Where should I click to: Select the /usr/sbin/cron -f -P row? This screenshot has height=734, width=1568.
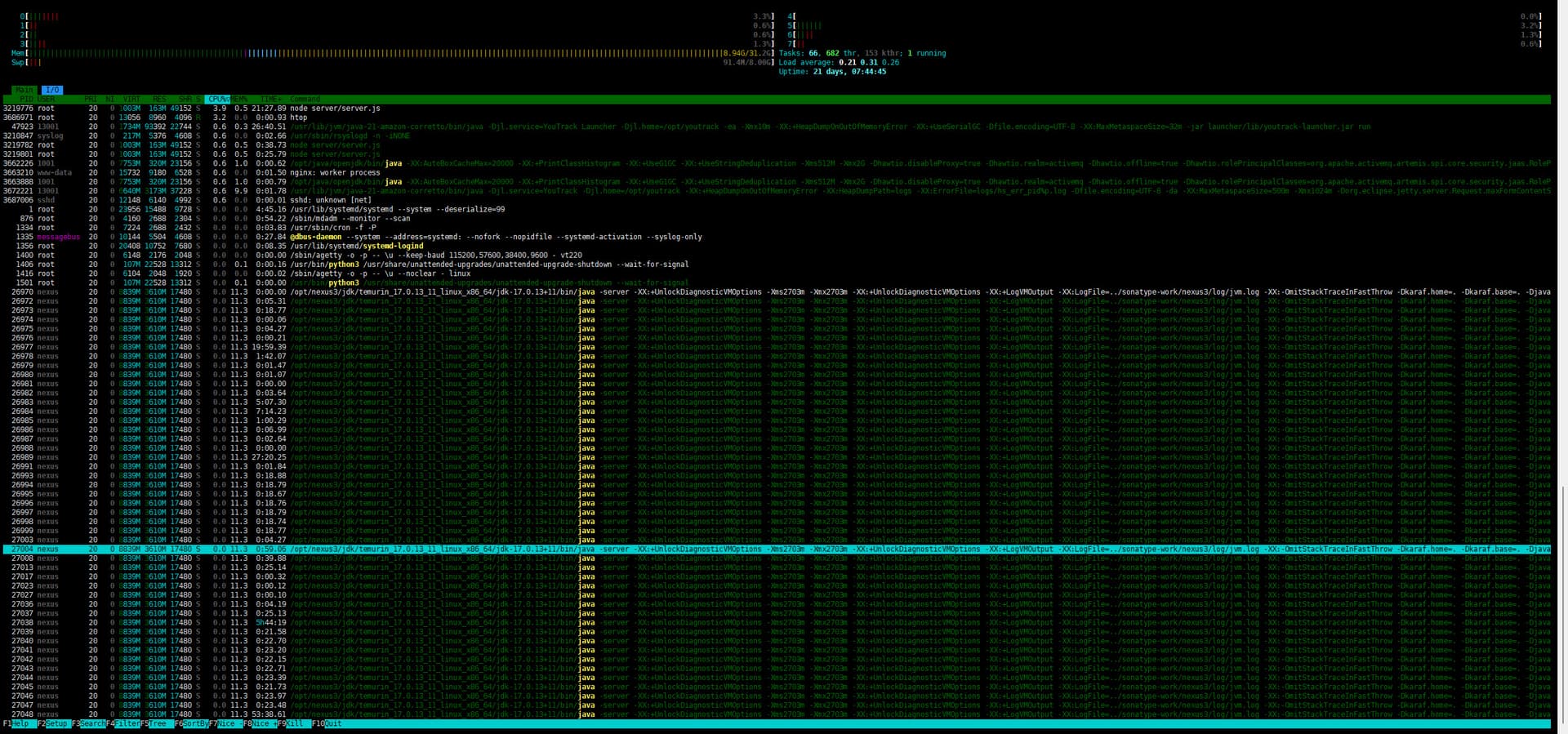[x=776, y=228]
